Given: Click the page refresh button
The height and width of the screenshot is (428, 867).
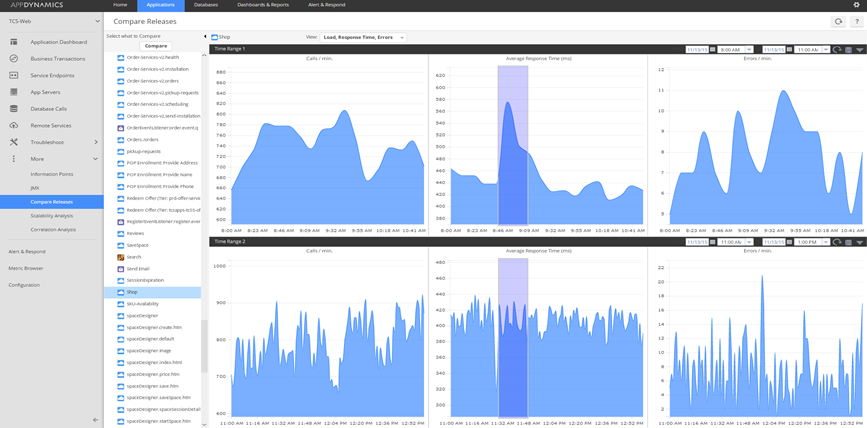Looking at the screenshot, I should (838, 22).
